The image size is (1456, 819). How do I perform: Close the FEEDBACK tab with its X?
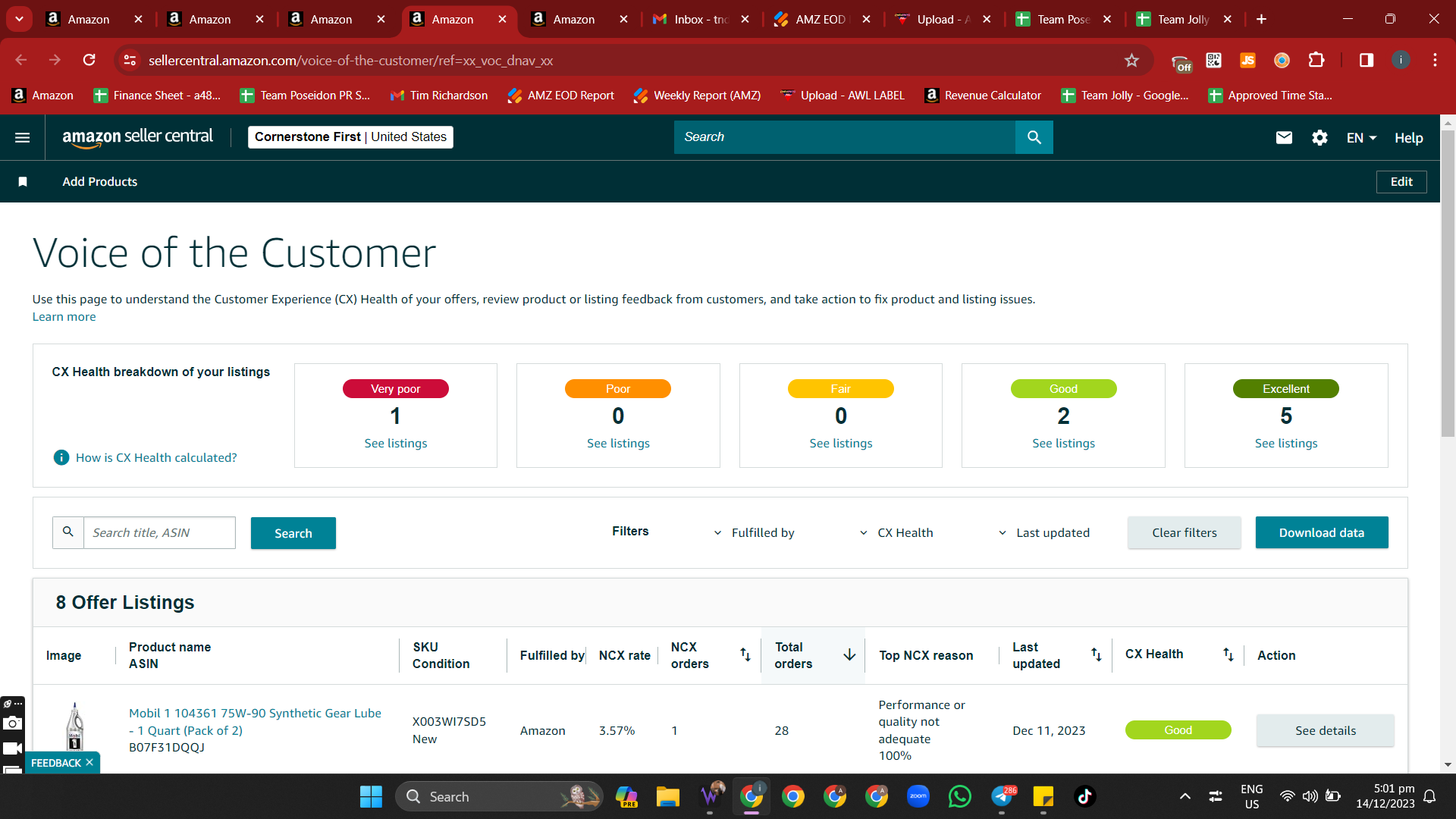tap(89, 762)
